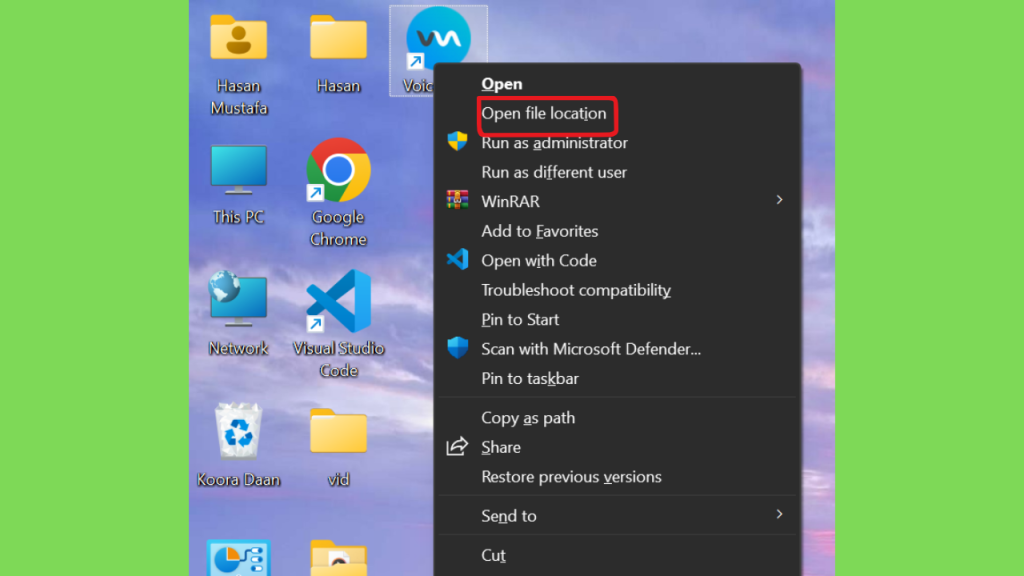Select Open with Code
Image resolution: width=1024 pixels, height=576 pixels.
(x=539, y=261)
